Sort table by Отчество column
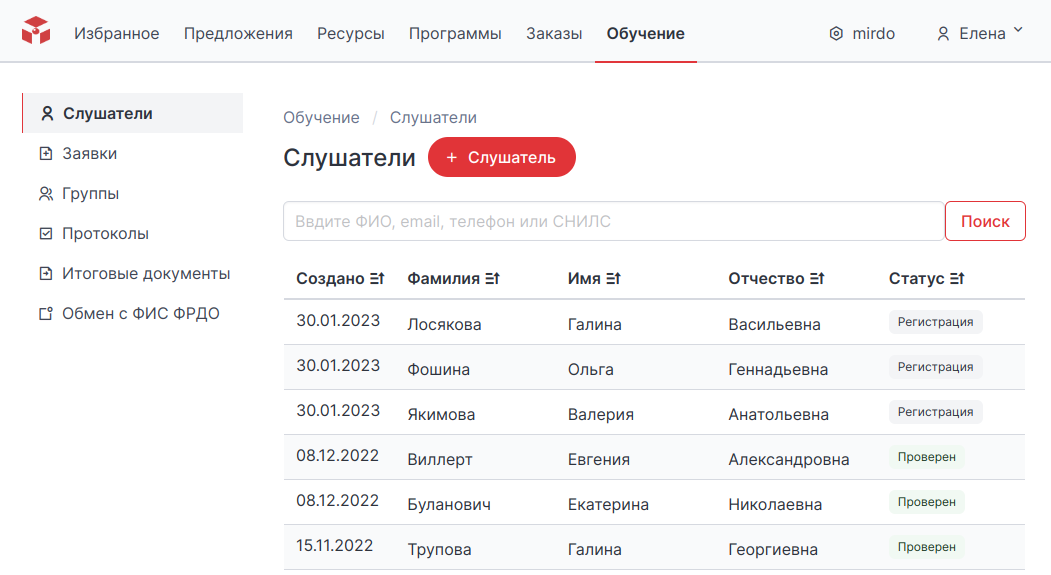1051x575 pixels. pos(817,279)
